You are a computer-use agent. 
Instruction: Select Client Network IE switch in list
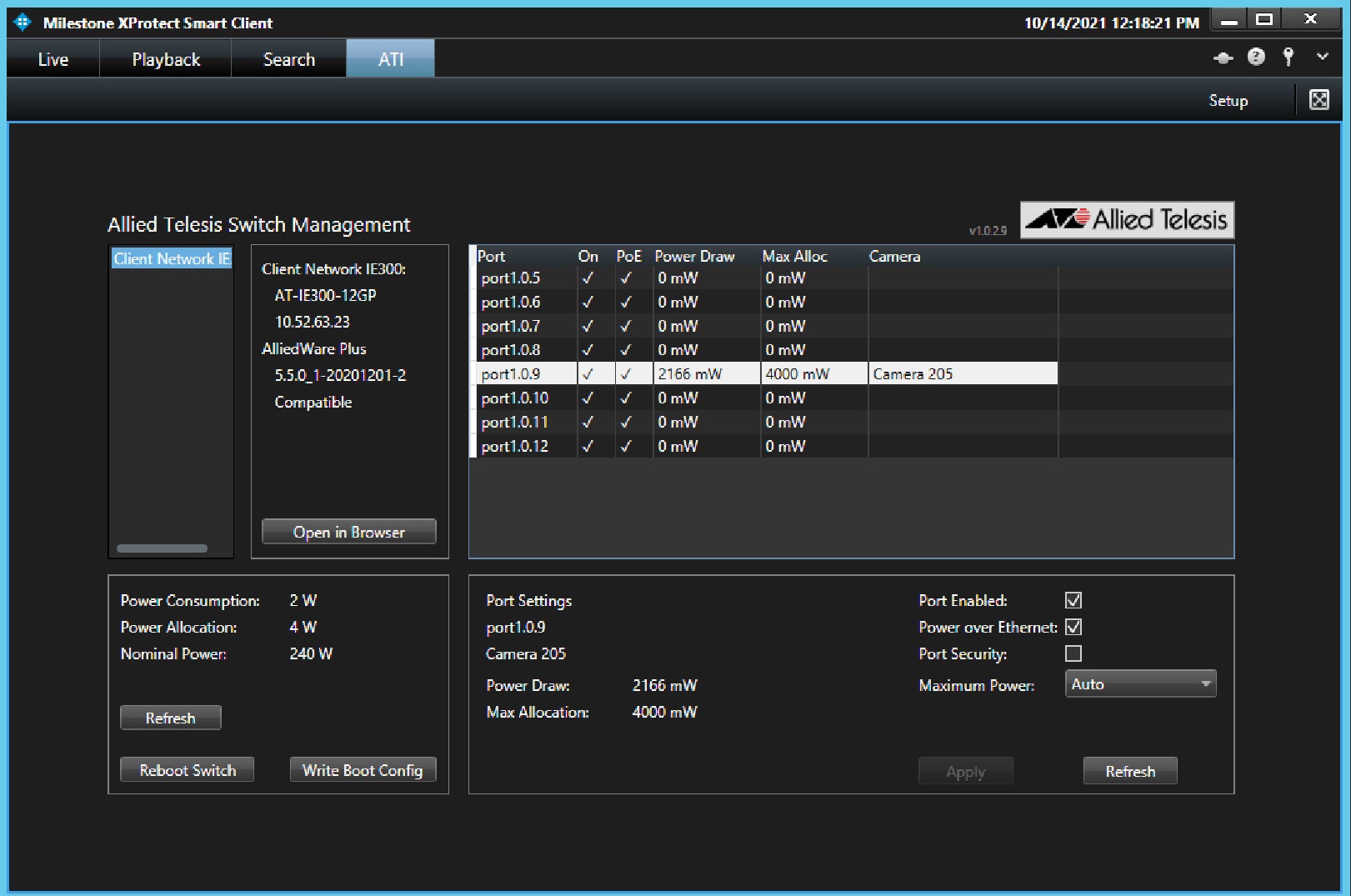click(171, 258)
